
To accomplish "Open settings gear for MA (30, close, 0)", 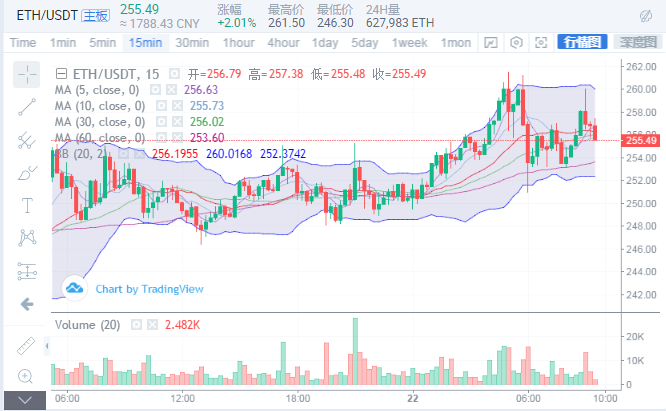I will (161, 122).
